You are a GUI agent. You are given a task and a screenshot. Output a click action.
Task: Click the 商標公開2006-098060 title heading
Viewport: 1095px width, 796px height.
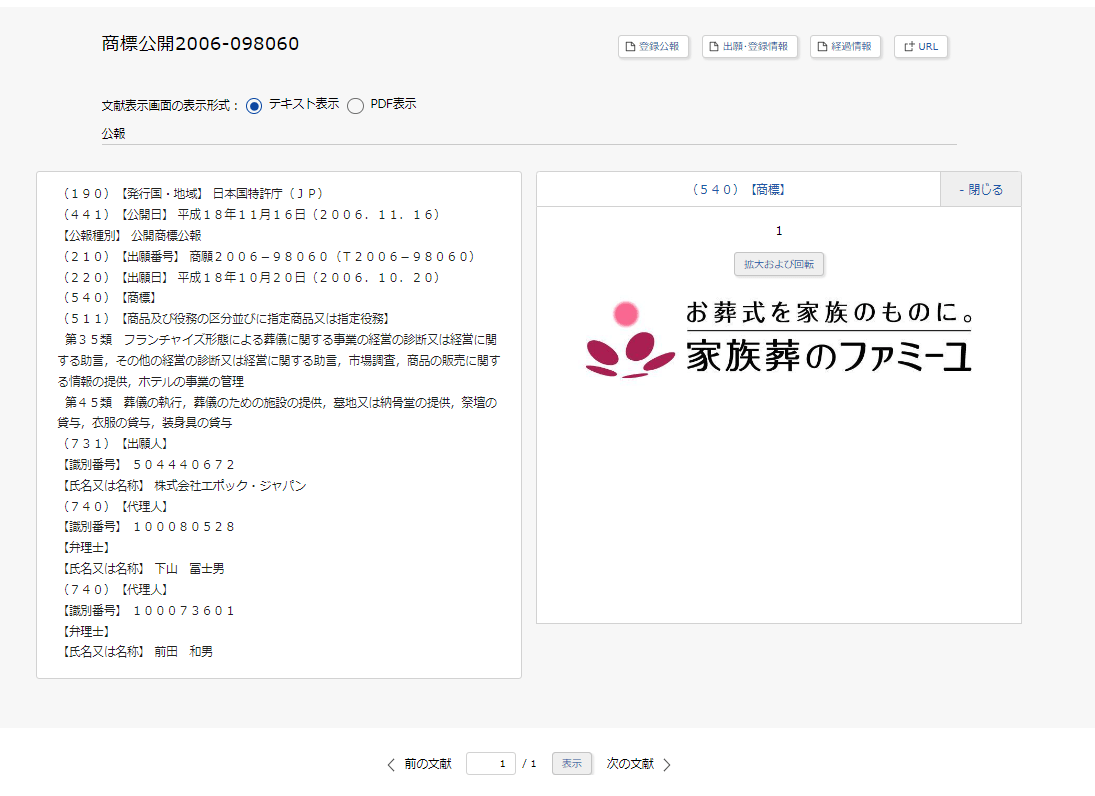200,44
